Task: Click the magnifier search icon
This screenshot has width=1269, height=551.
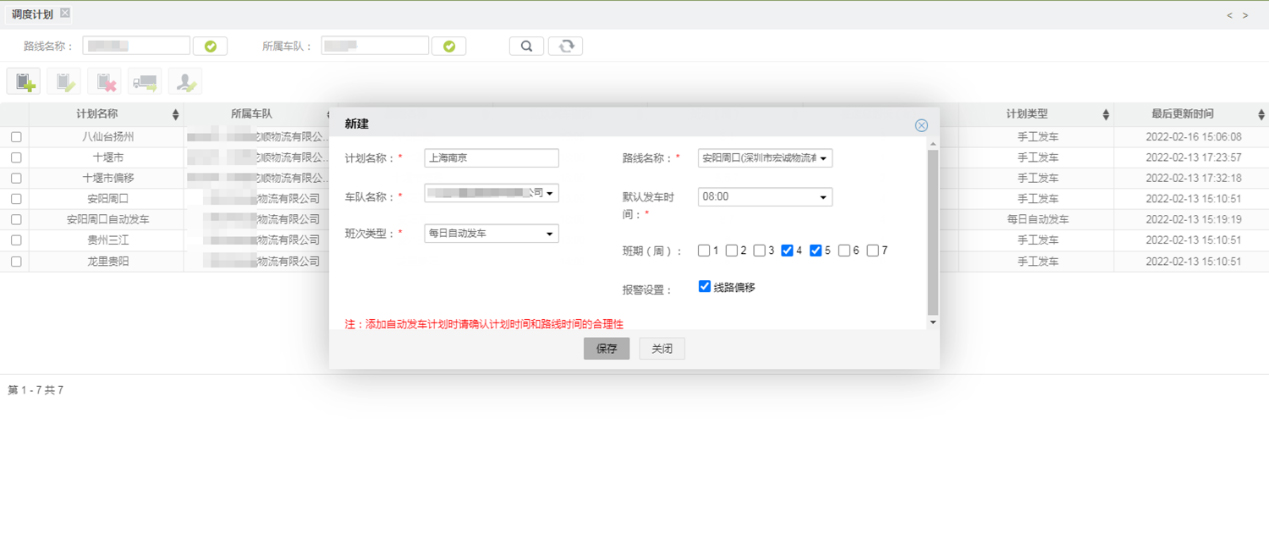Action: point(526,46)
